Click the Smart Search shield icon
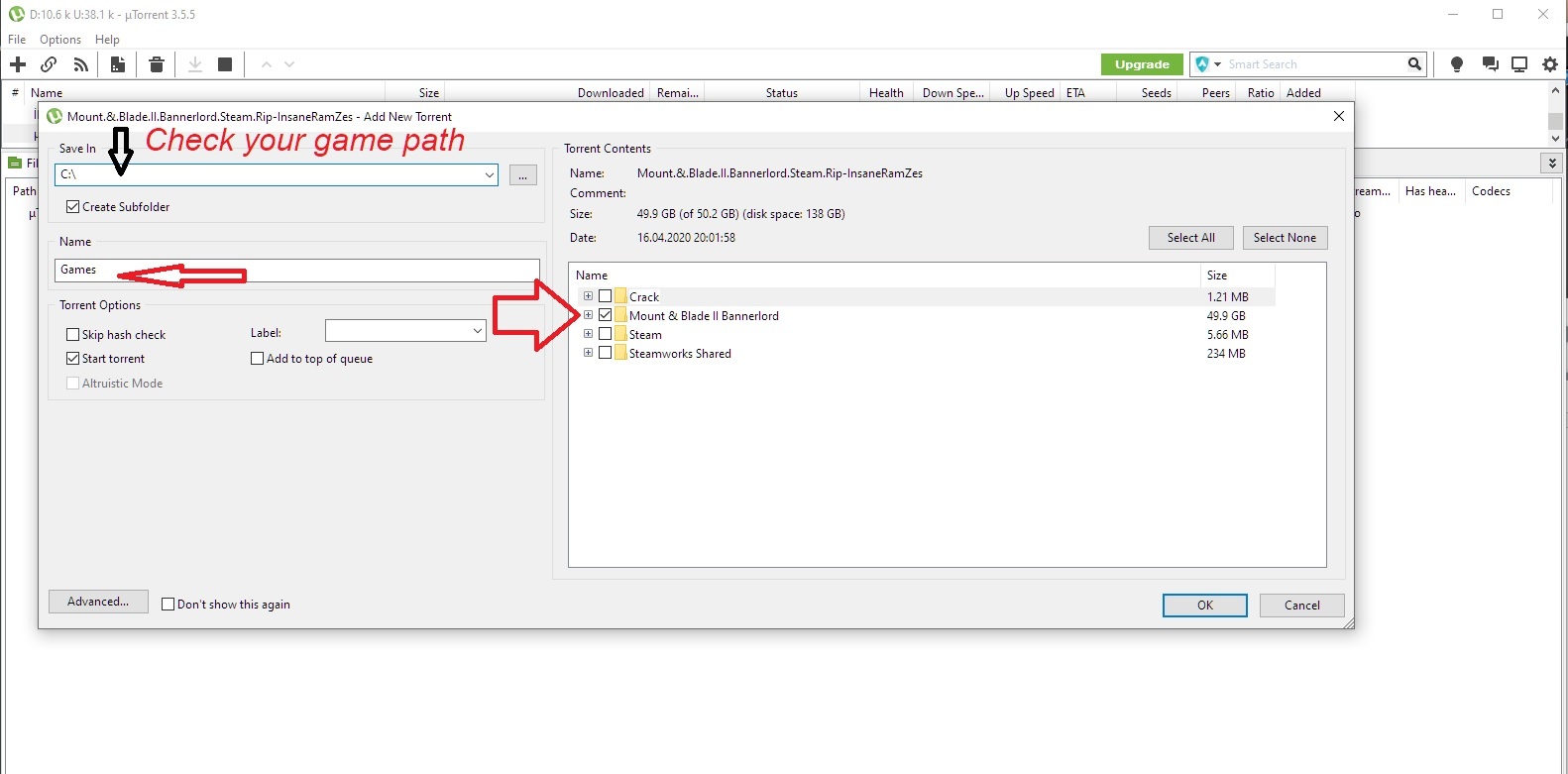1568x774 pixels. point(1202,64)
